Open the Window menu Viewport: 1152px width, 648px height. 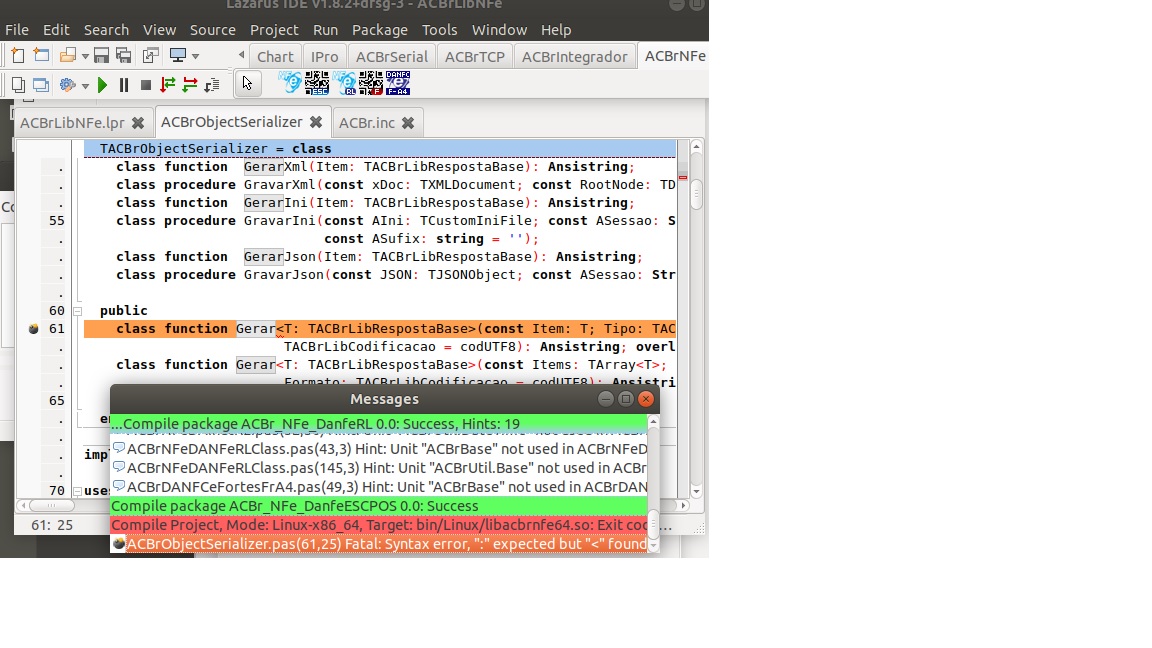(x=500, y=30)
